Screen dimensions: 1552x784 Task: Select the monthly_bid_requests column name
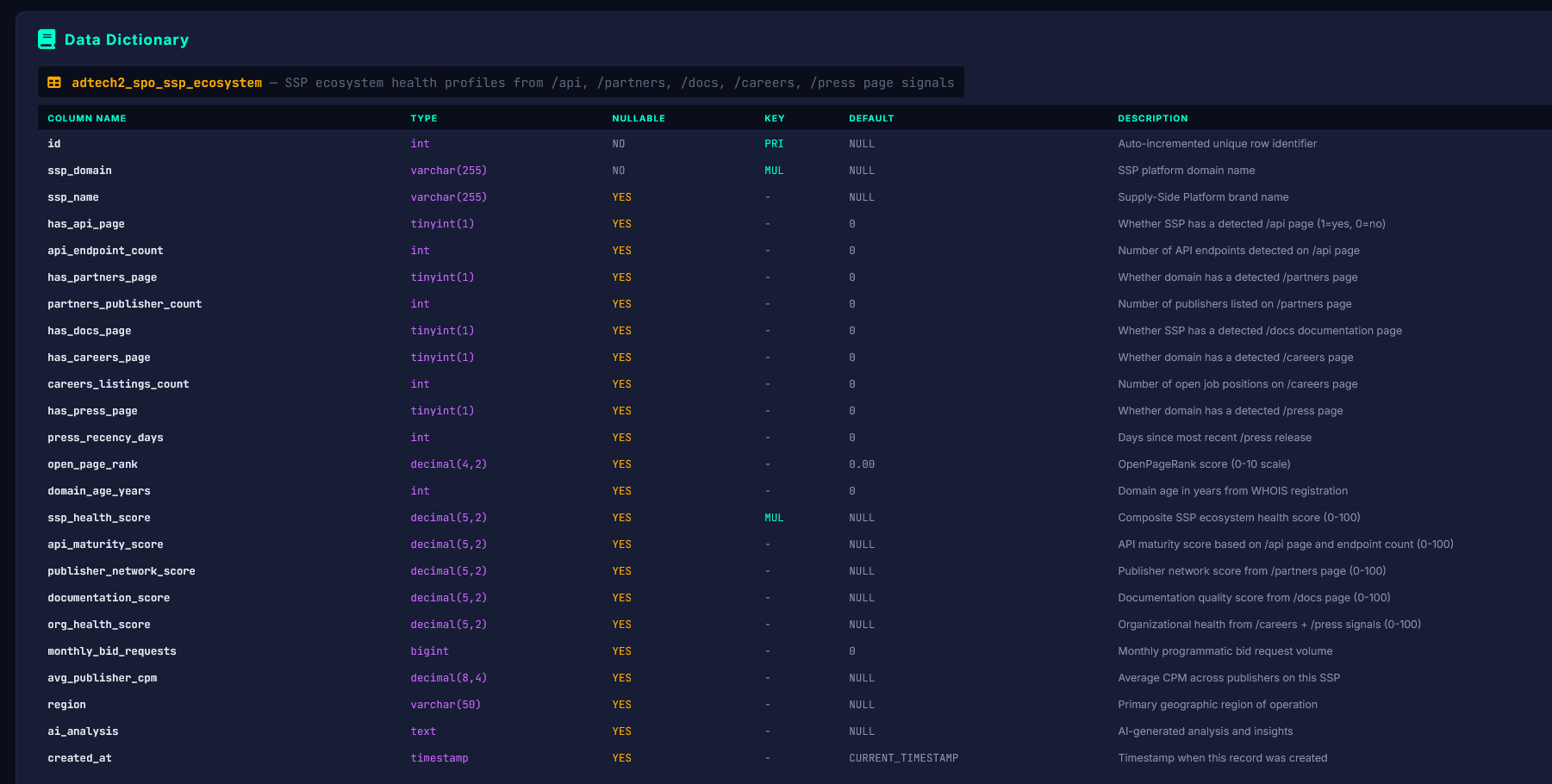(112, 651)
